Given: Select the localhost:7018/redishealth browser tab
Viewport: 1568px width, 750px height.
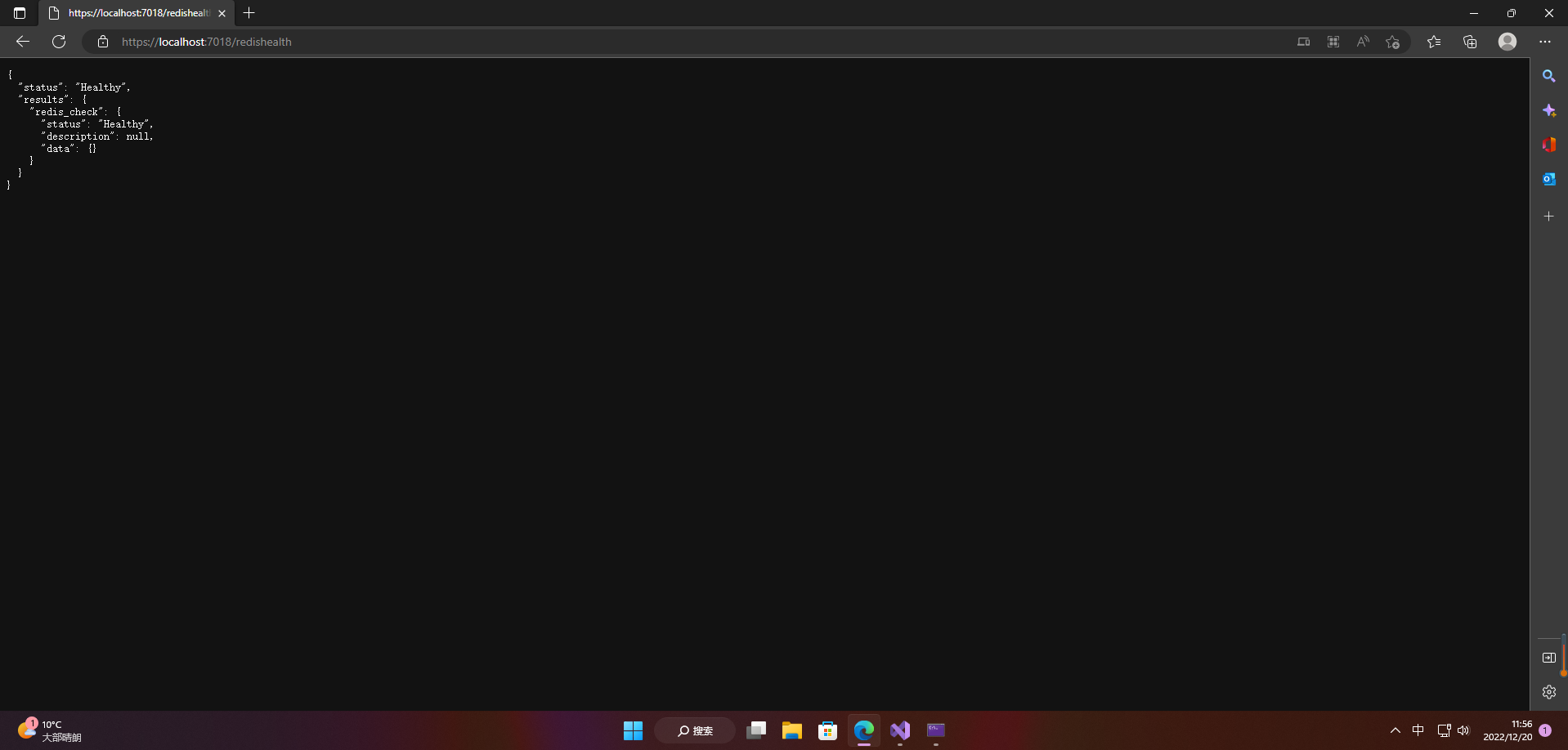Looking at the screenshot, I should (x=137, y=13).
